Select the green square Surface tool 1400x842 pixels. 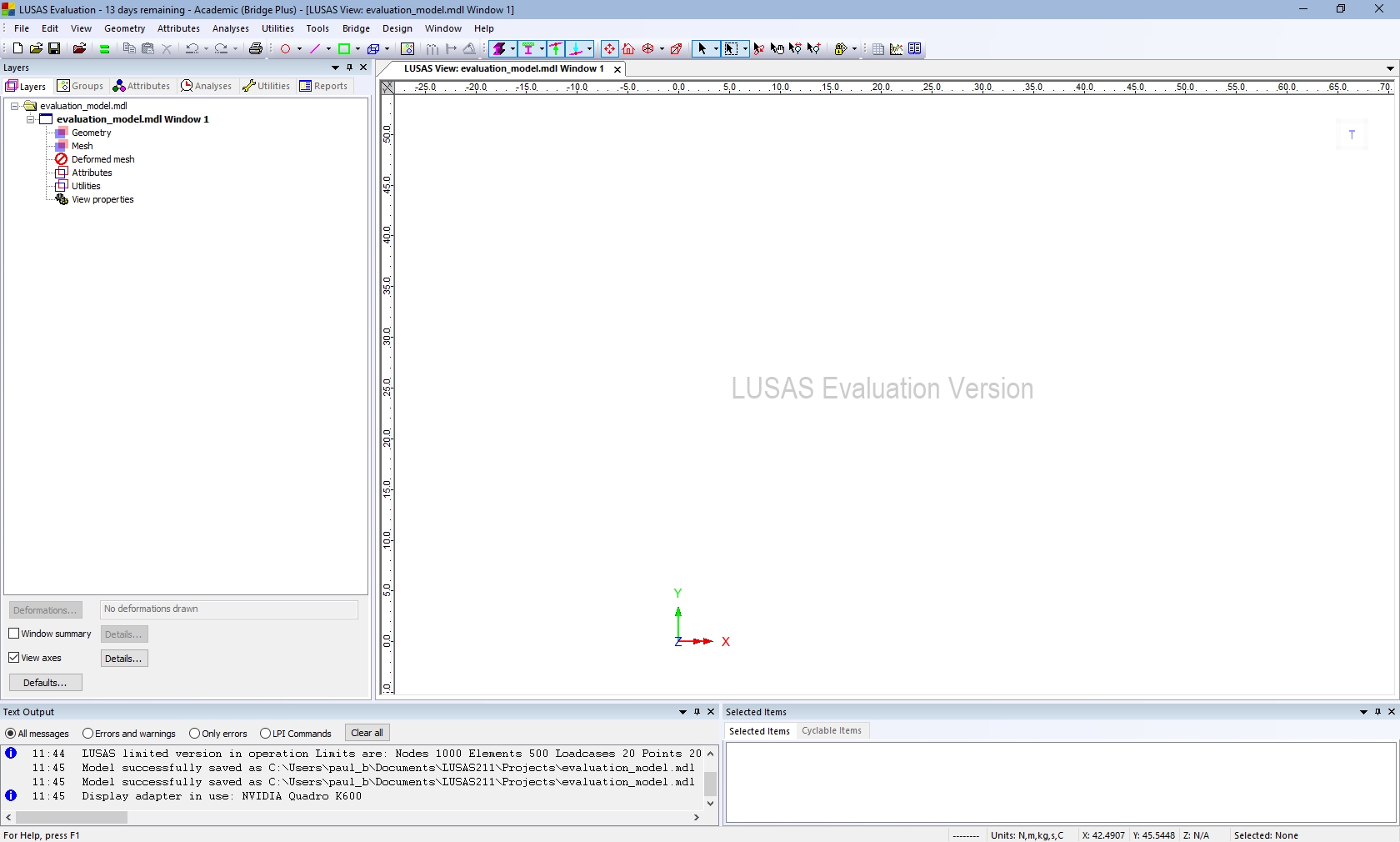(x=344, y=49)
